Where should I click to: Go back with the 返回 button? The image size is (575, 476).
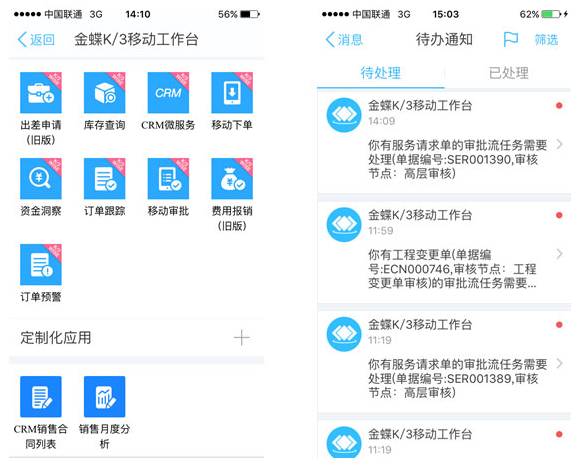point(36,40)
